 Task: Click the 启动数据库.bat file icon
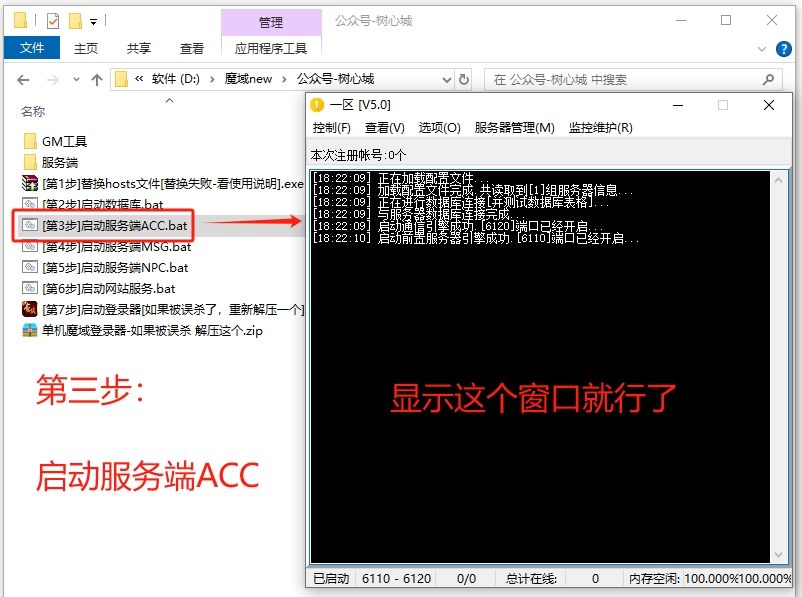[30, 204]
